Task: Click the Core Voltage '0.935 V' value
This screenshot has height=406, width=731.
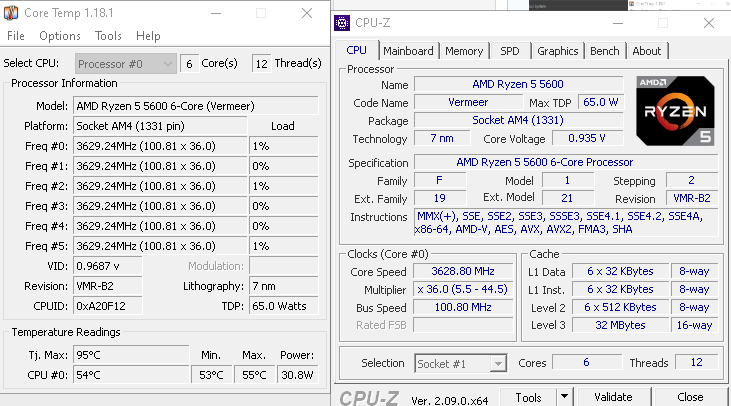Action: point(587,138)
